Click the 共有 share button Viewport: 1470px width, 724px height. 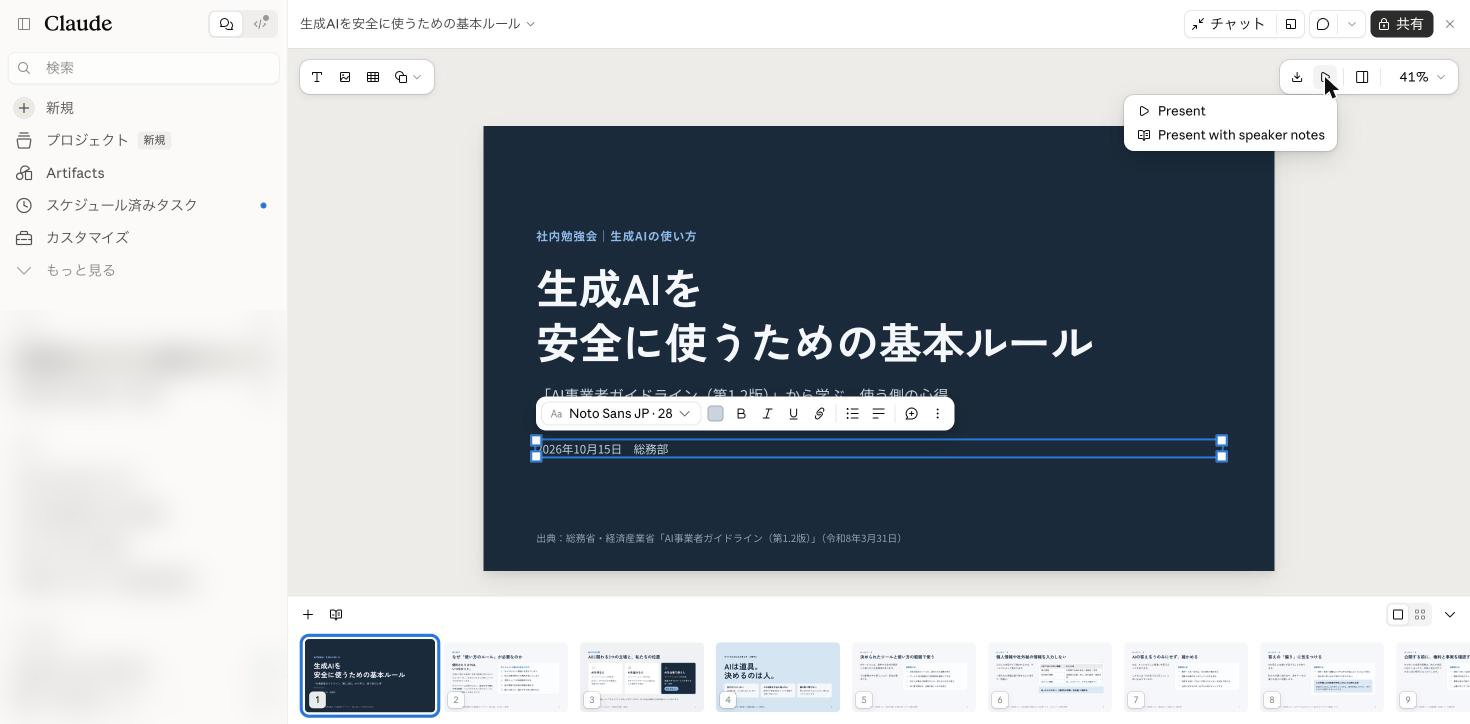click(x=1401, y=24)
